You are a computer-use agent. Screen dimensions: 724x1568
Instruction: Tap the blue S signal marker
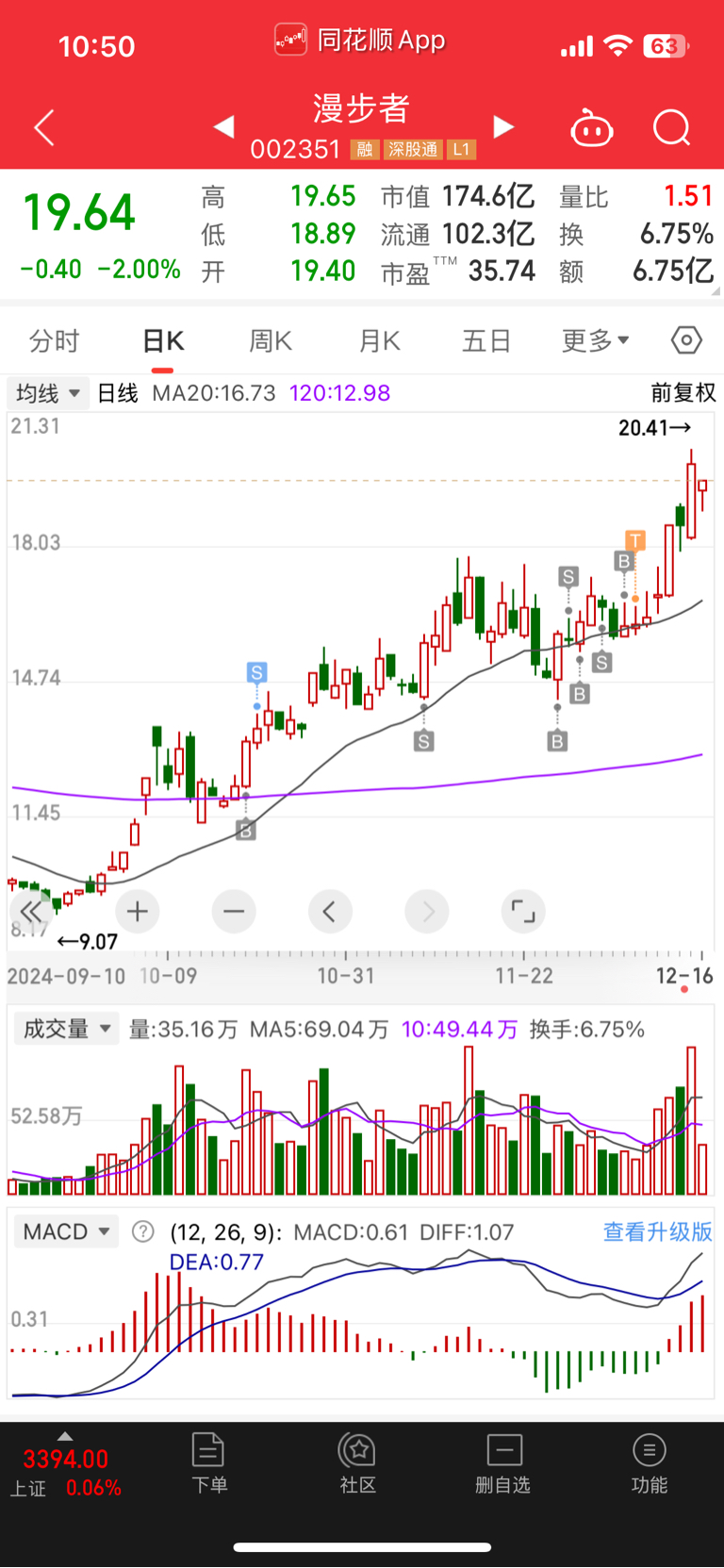tap(256, 672)
